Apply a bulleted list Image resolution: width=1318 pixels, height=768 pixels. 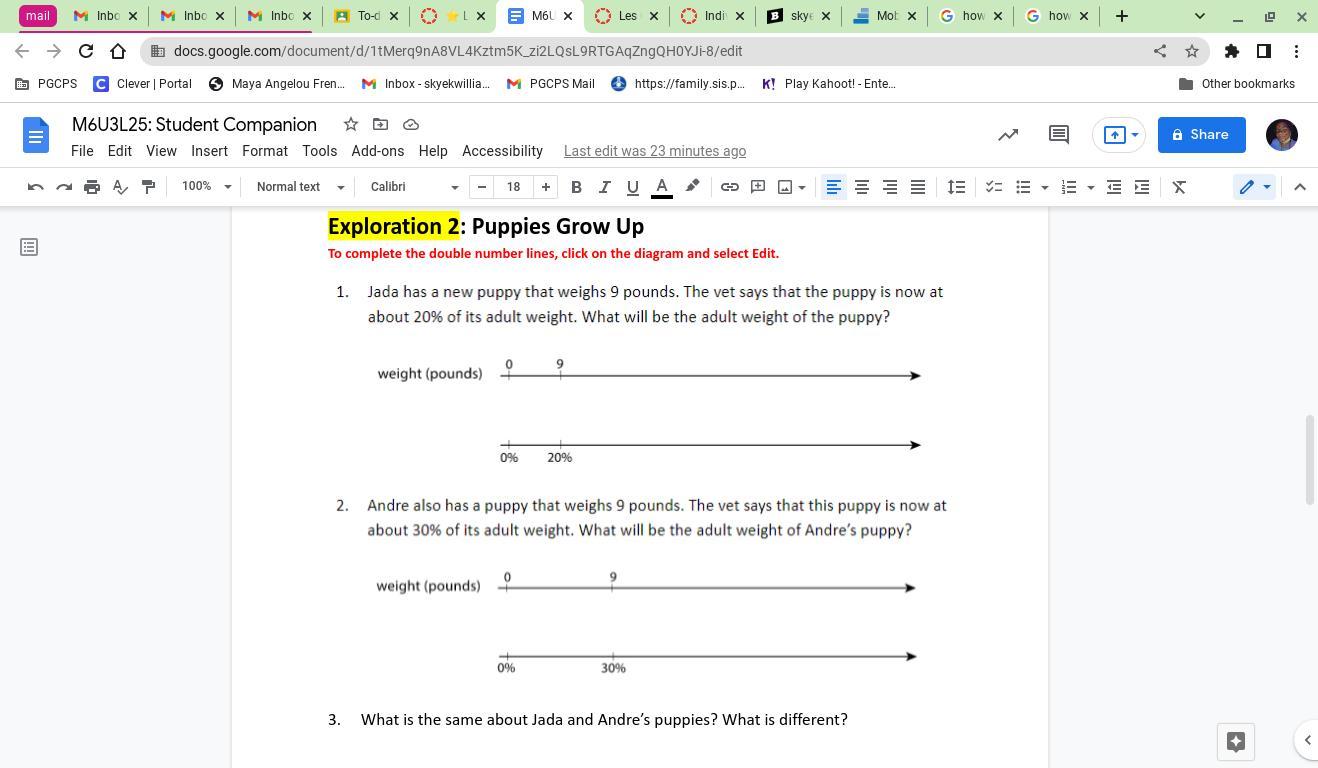tap(1023, 187)
